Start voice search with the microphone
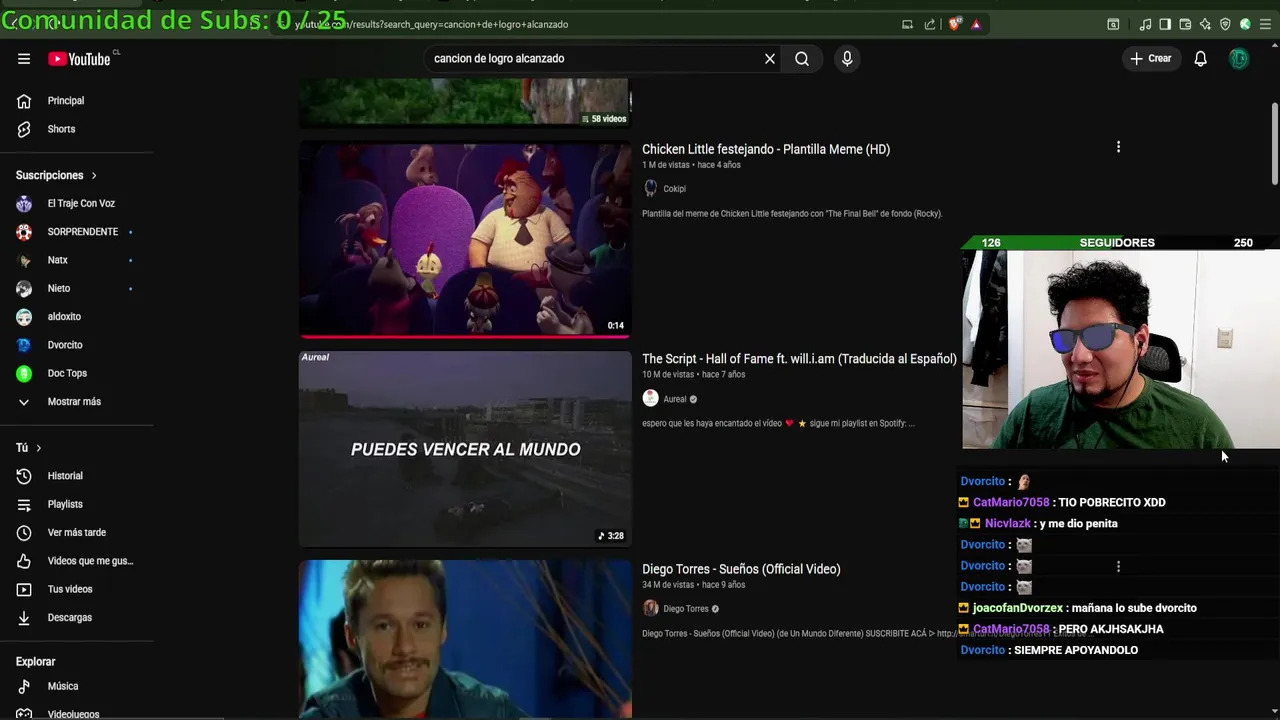Image resolution: width=1280 pixels, height=720 pixels. [x=847, y=59]
